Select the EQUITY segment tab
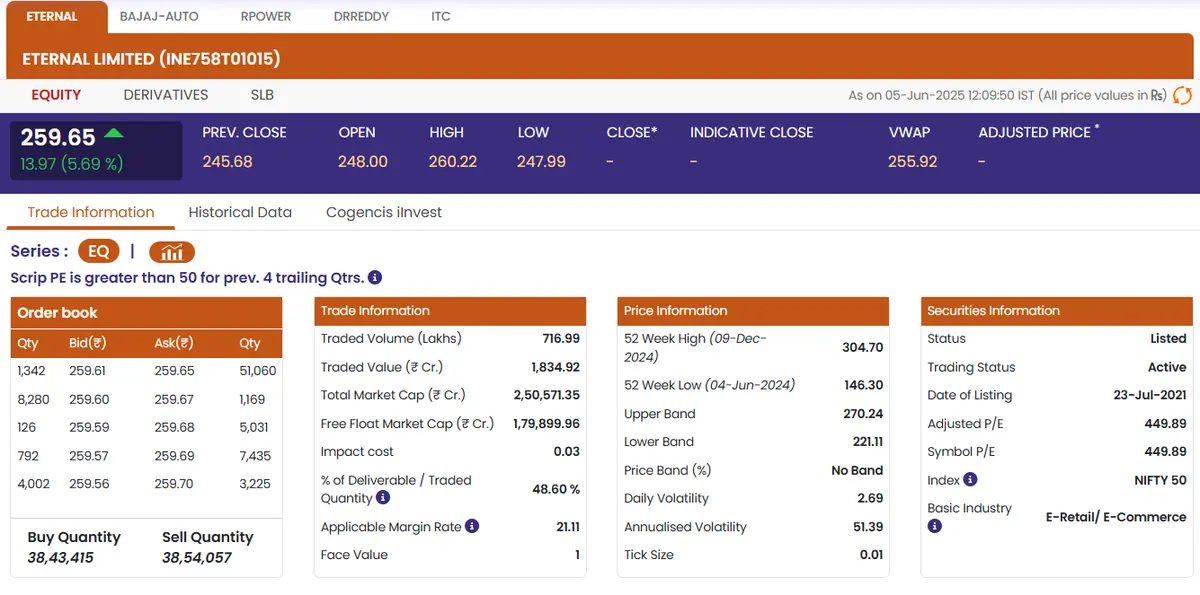1200x595 pixels. tap(56, 95)
